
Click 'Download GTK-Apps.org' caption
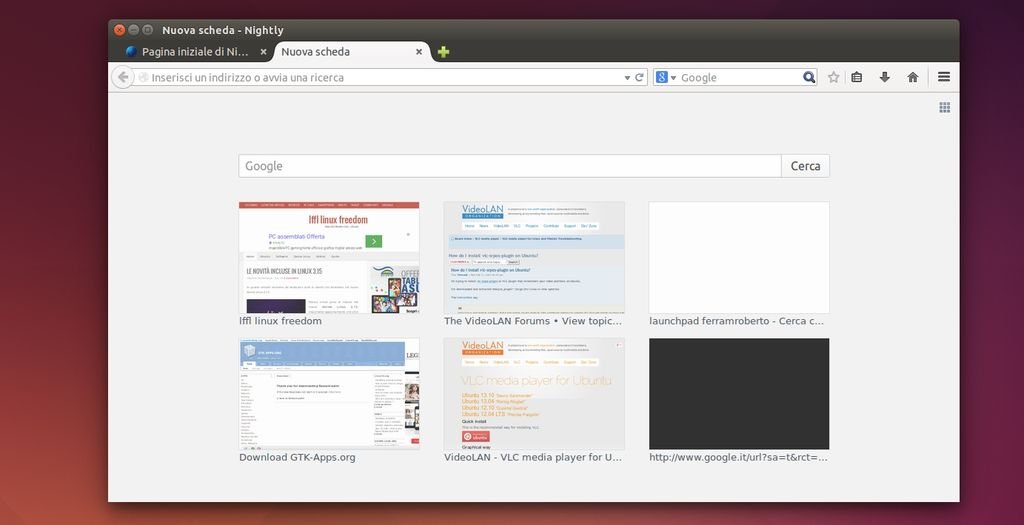(x=297, y=457)
